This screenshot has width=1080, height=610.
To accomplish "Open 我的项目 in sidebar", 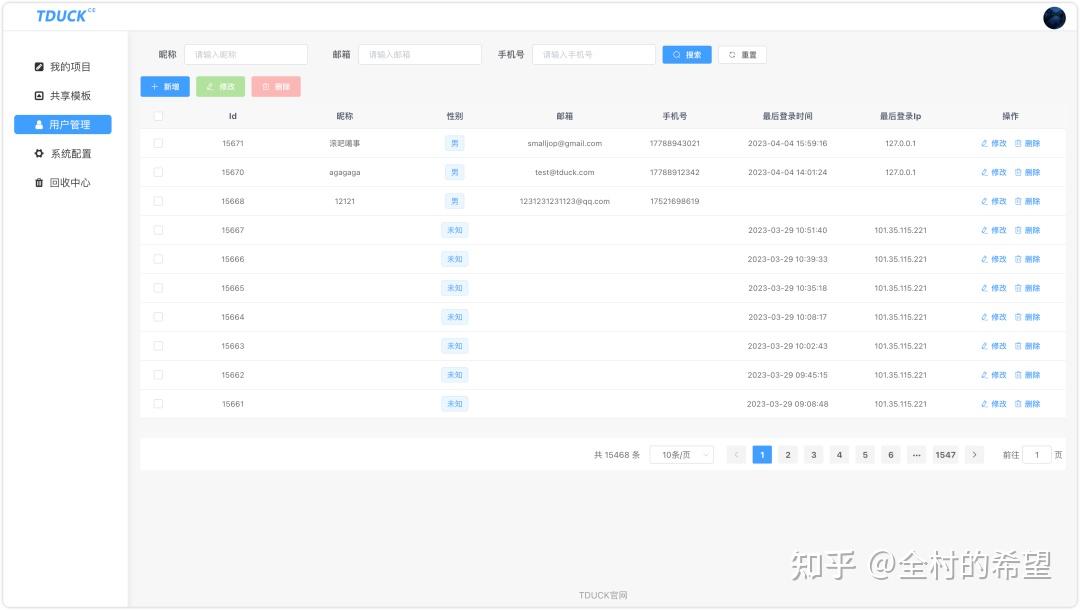I will click(x=63, y=67).
